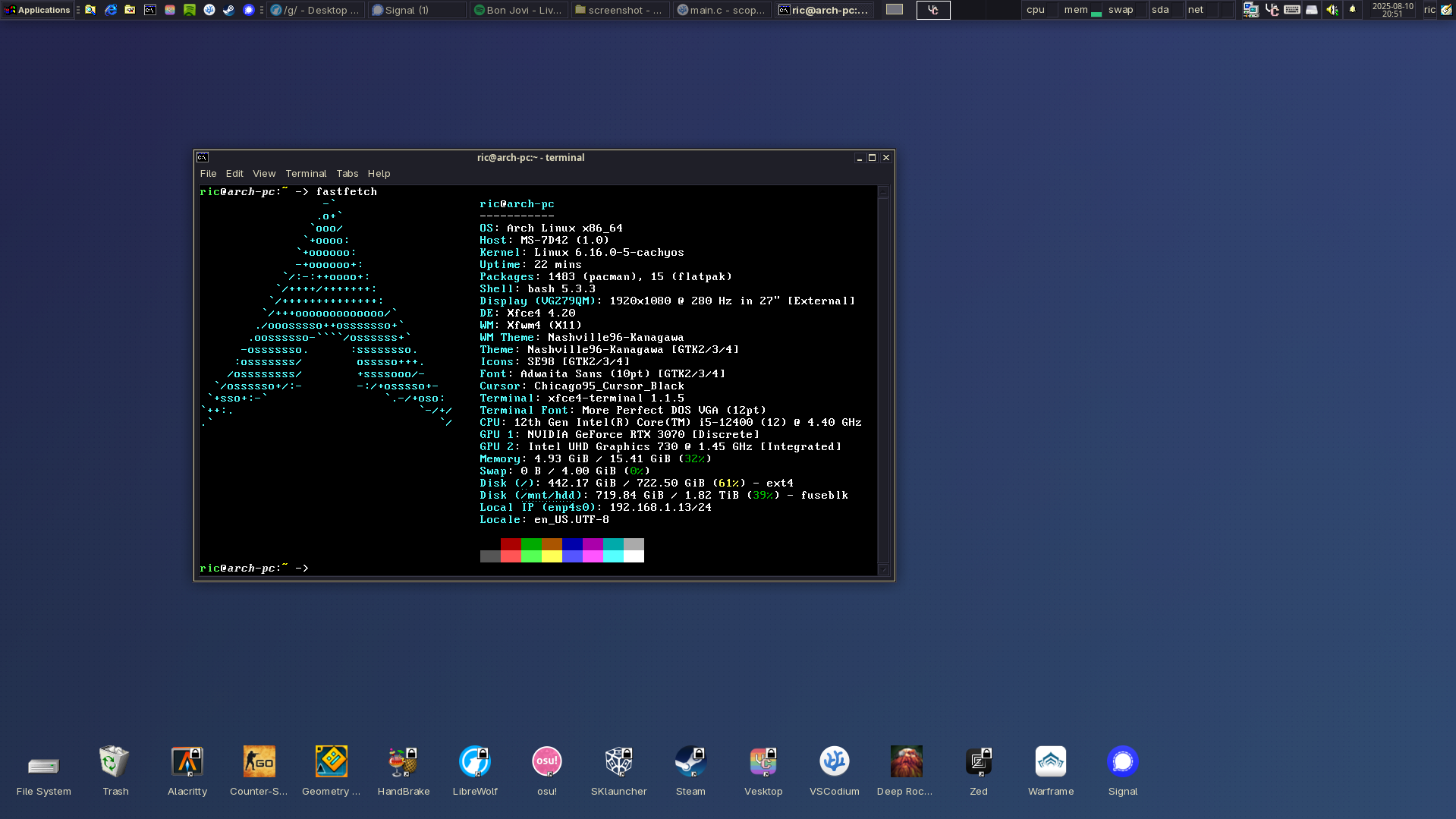Open the Tabs menu in the terminal
Image resolution: width=1456 pixels, height=819 pixels.
347,174
